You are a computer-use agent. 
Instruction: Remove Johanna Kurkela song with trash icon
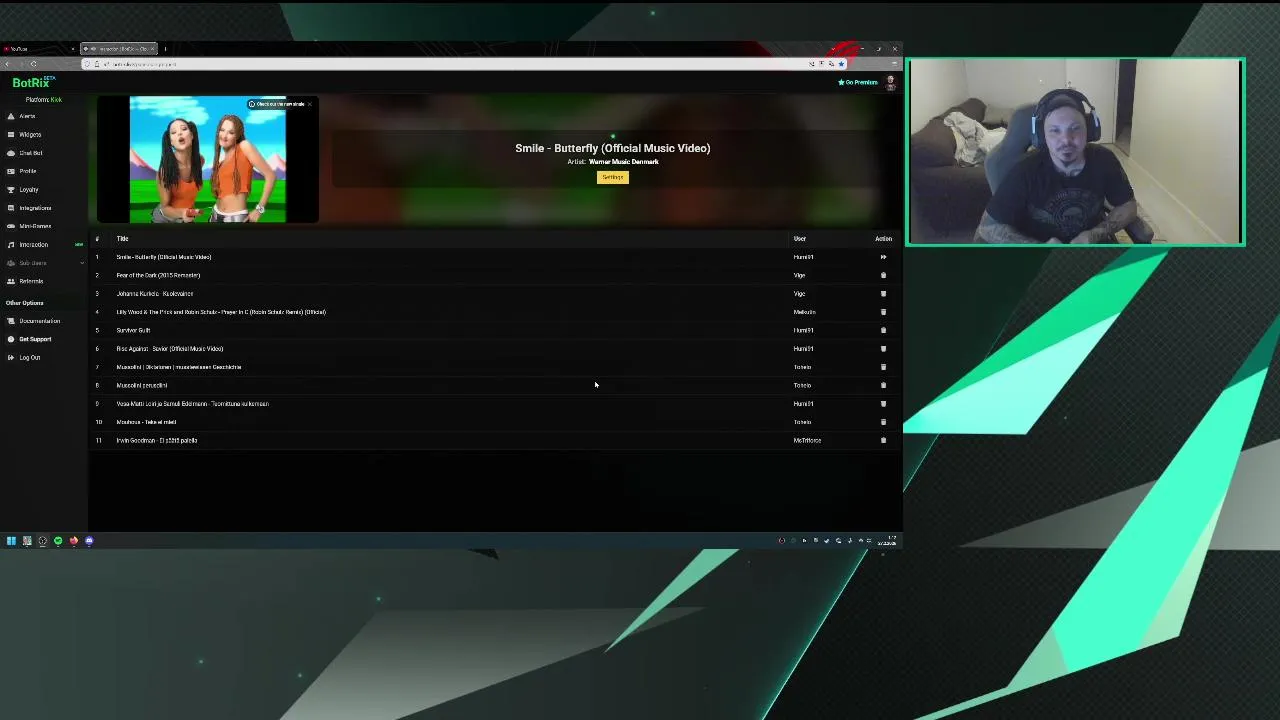click(x=883, y=294)
